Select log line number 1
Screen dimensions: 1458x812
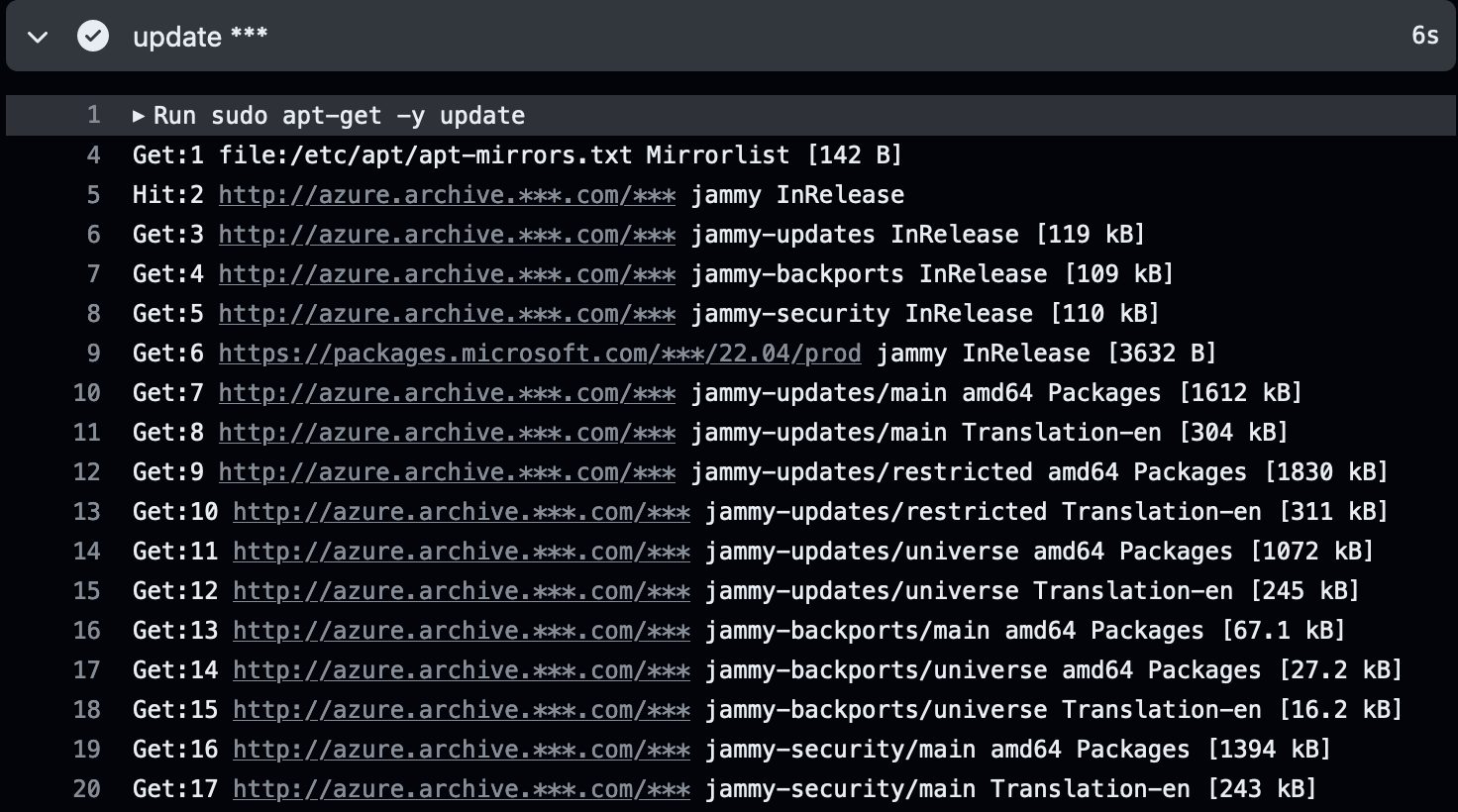pos(93,116)
